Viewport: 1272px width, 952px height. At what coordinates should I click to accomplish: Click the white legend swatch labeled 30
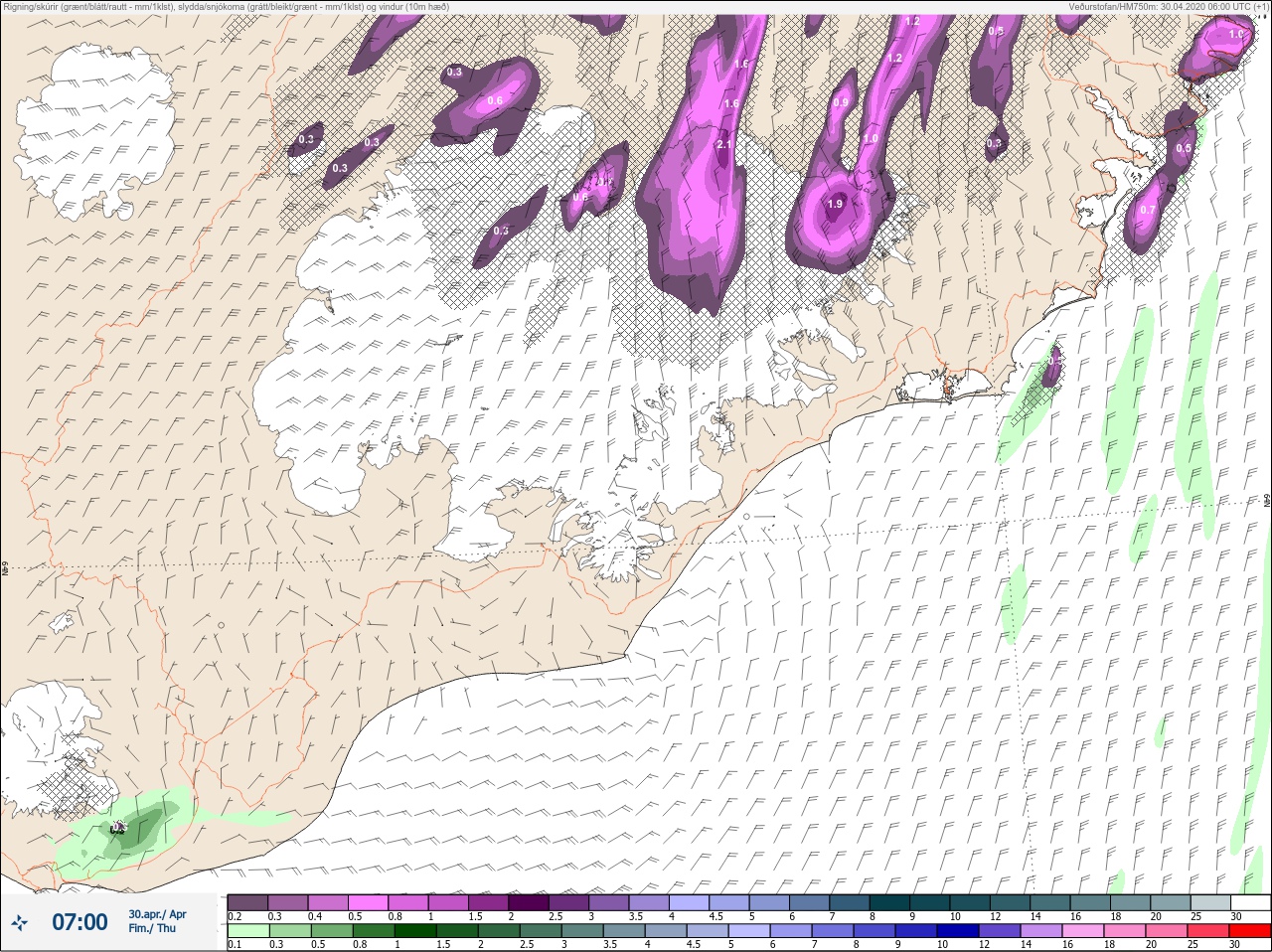click(1249, 902)
